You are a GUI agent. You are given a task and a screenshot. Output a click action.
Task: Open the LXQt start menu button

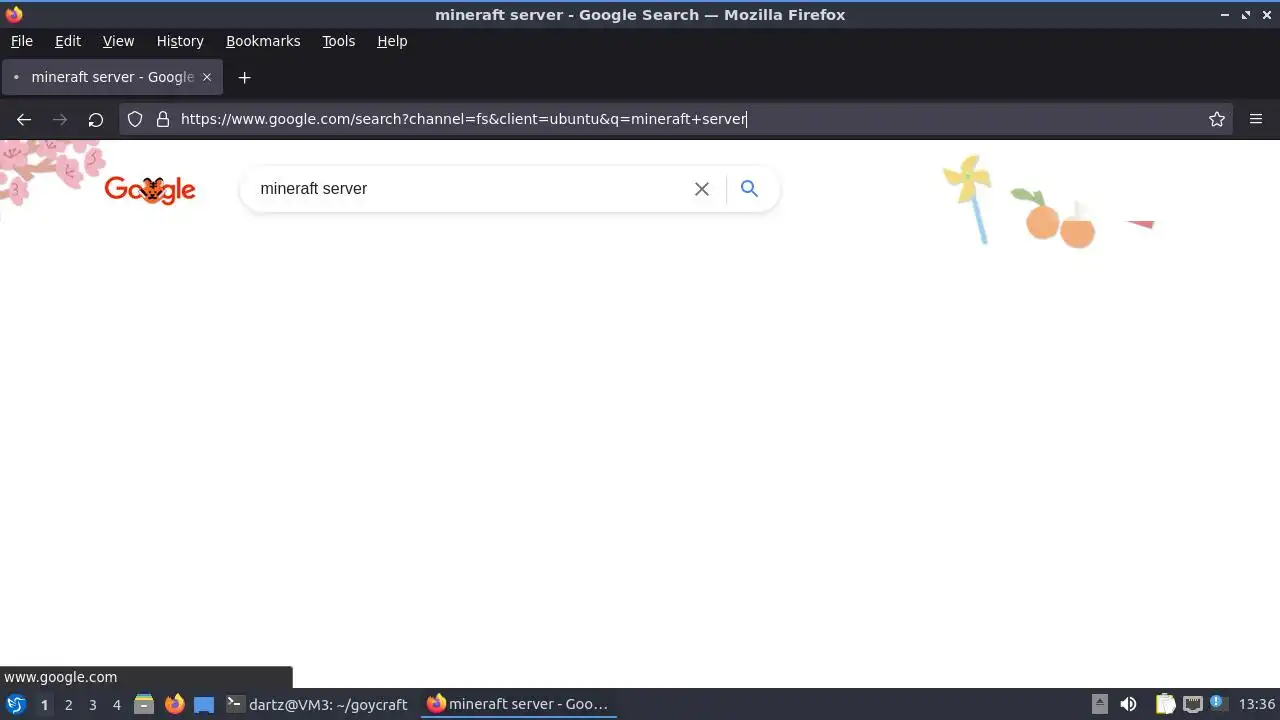[16, 704]
